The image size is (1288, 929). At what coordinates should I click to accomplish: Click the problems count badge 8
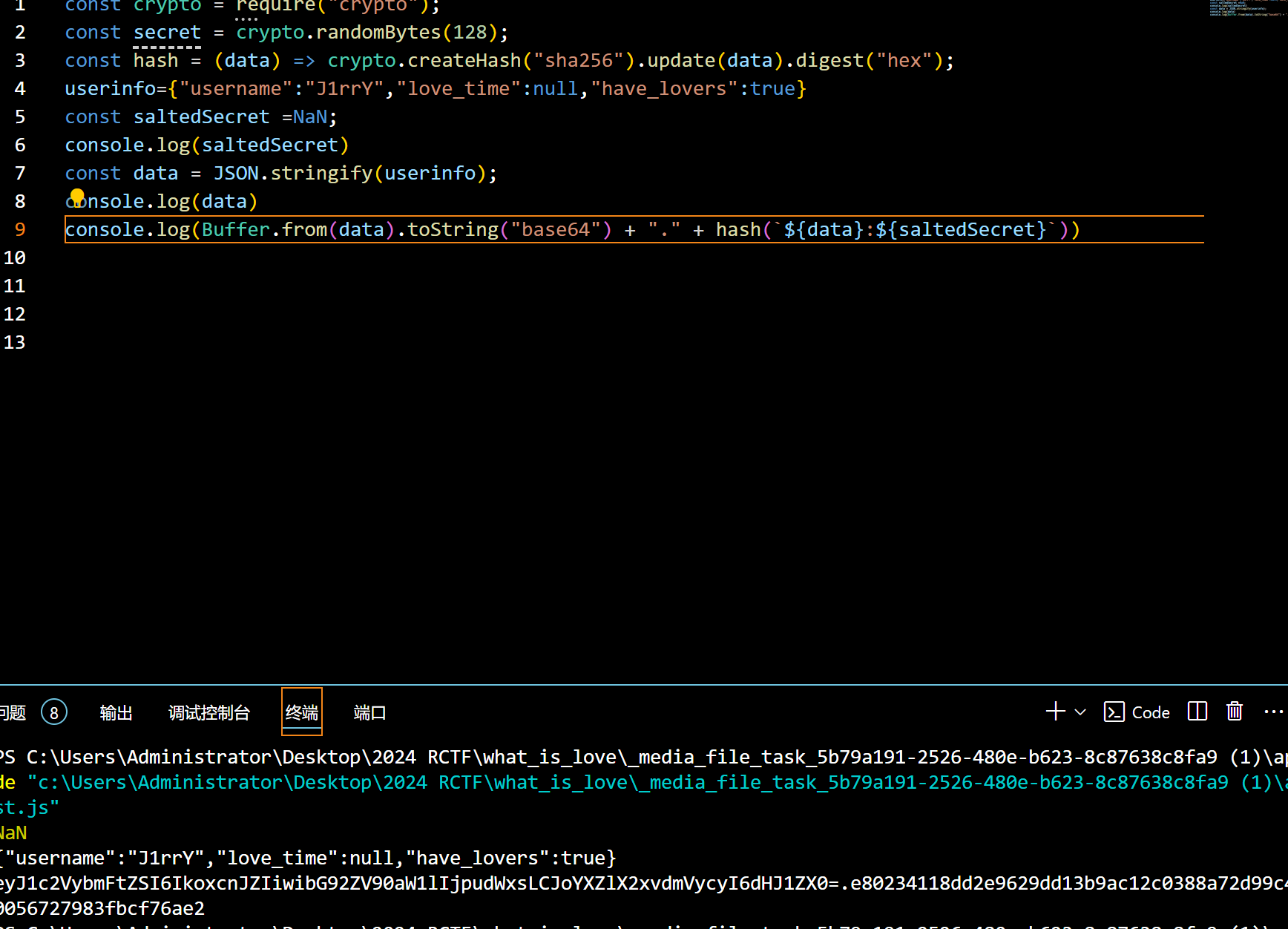[x=54, y=712]
